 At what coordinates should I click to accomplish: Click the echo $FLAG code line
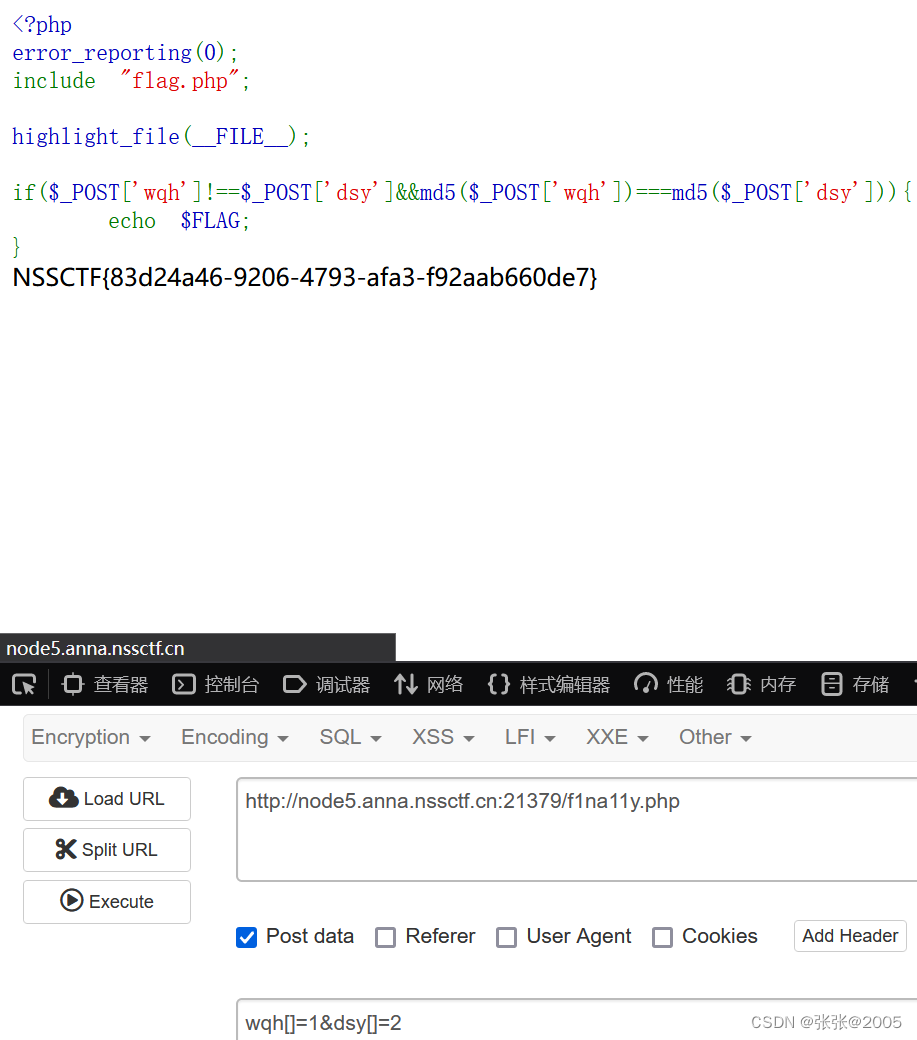[179, 220]
